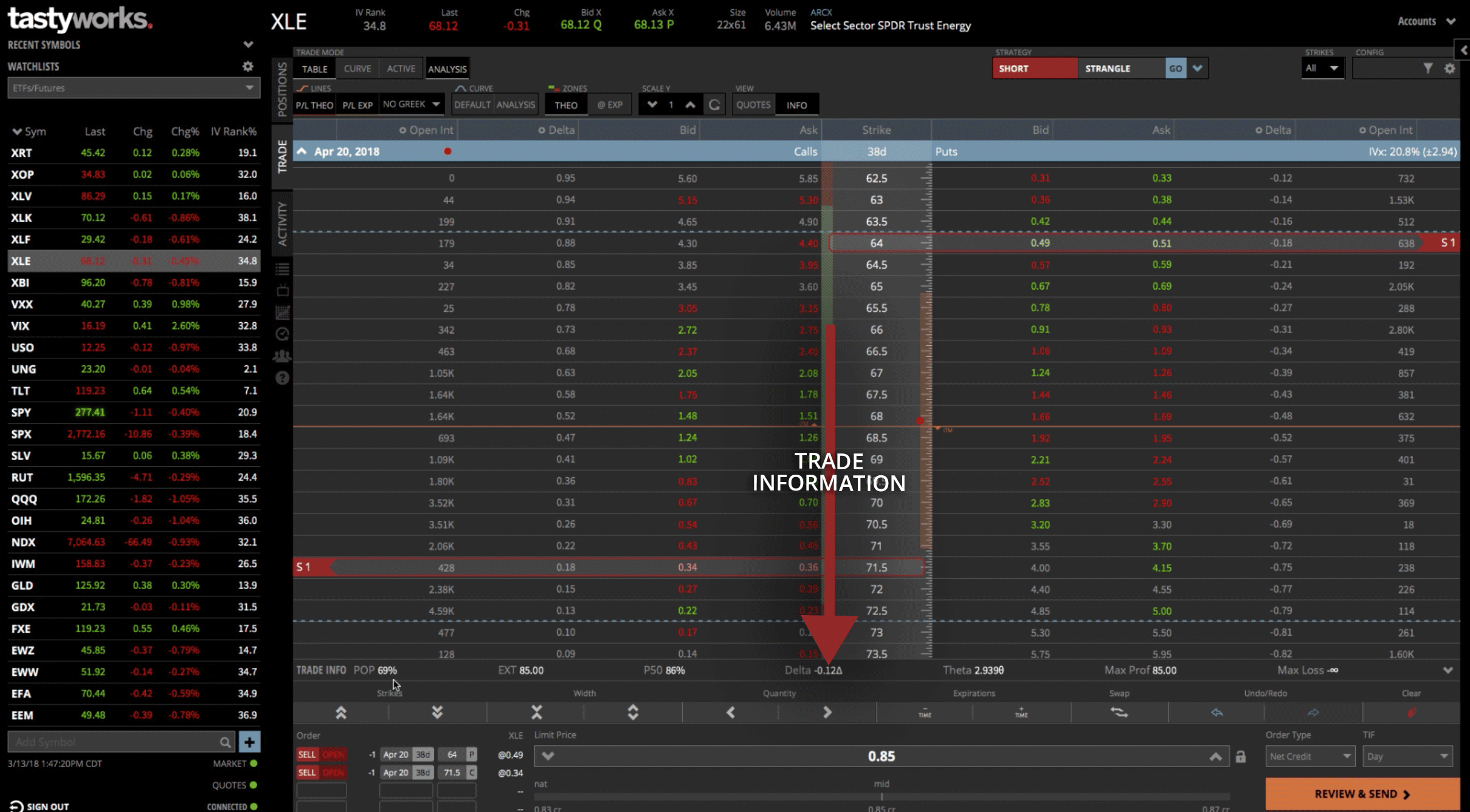The height and width of the screenshot is (812, 1470).
Task: Select DEFAULT curve mode
Action: coord(472,105)
